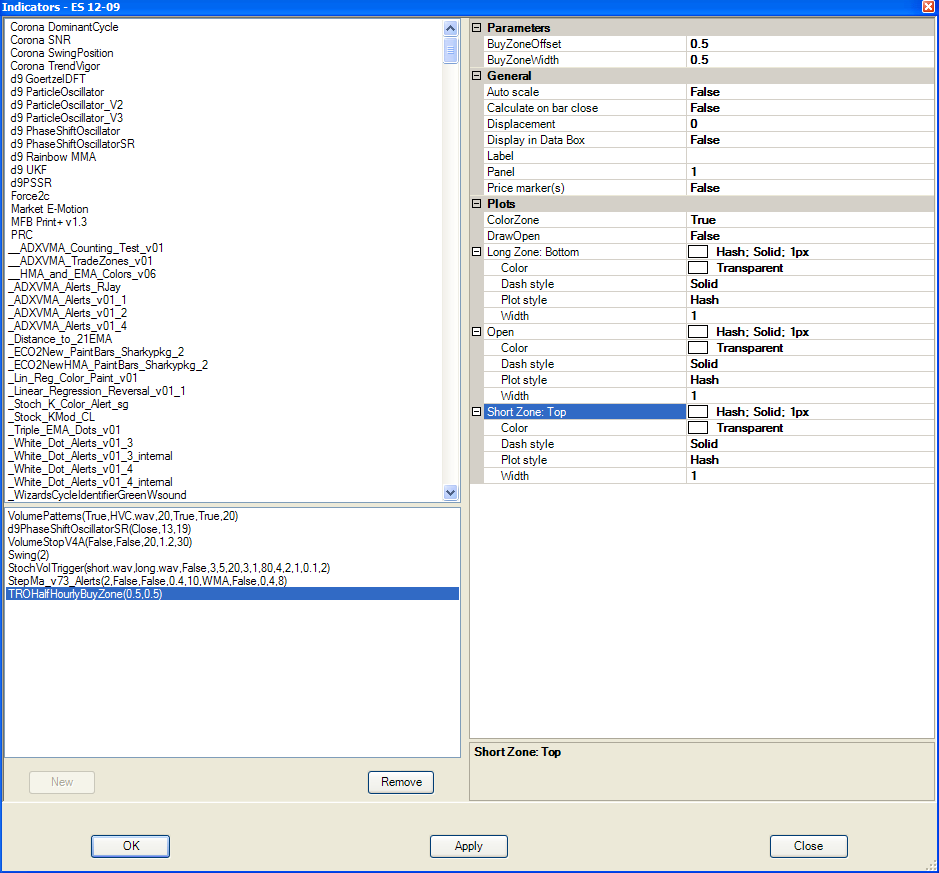Select applied d9PhaseShiftOscillatorSR(Close,13,19) entry
Screen dimensions: 939x873
point(99,529)
